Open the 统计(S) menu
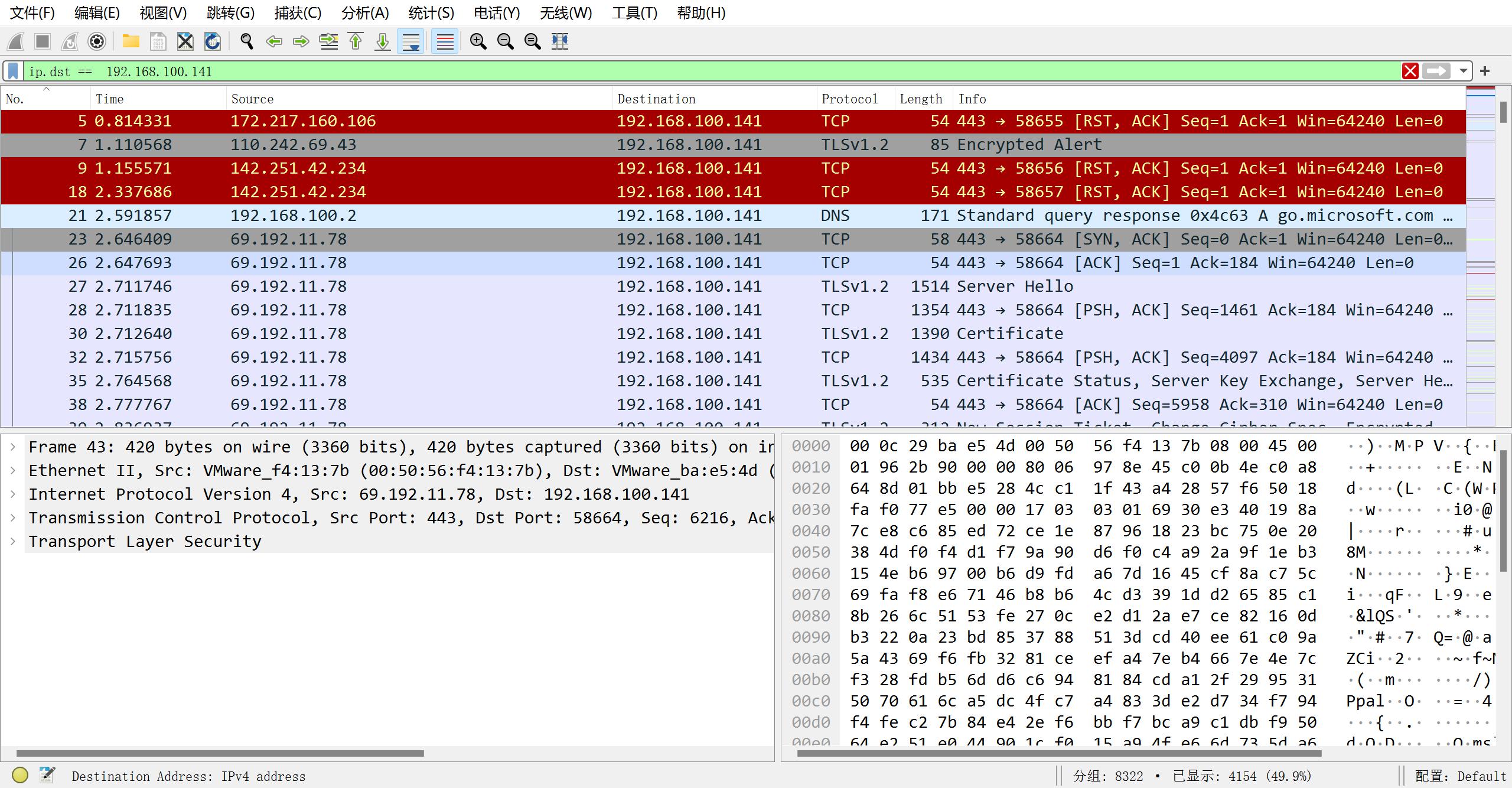Image resolution: width=1512 pixels, height=788 pixels. (x=431, y=13)
